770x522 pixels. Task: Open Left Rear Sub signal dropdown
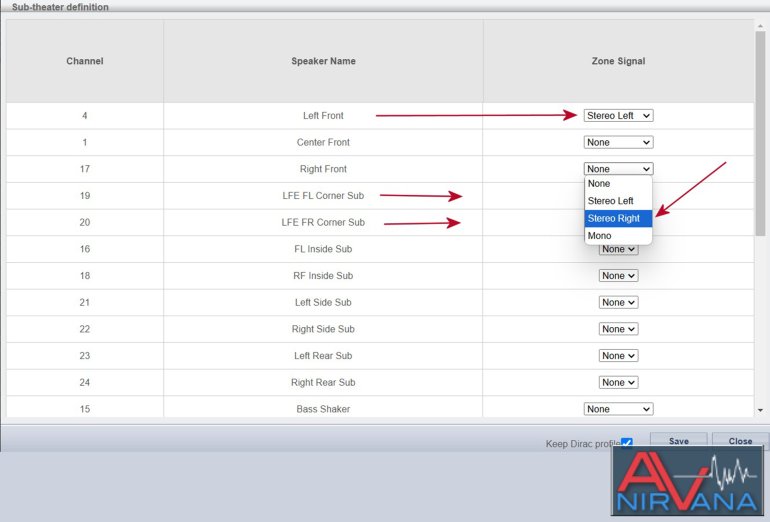pyautogui.click(x=618, y=356)
